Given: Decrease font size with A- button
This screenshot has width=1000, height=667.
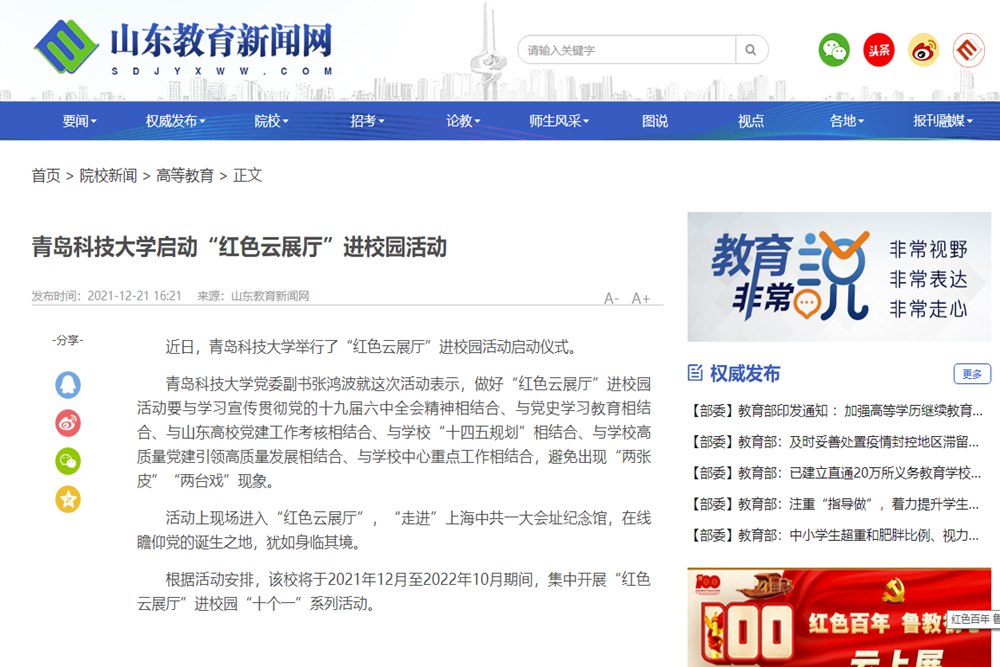Looking at the screenshot, I should coord(611,298).
